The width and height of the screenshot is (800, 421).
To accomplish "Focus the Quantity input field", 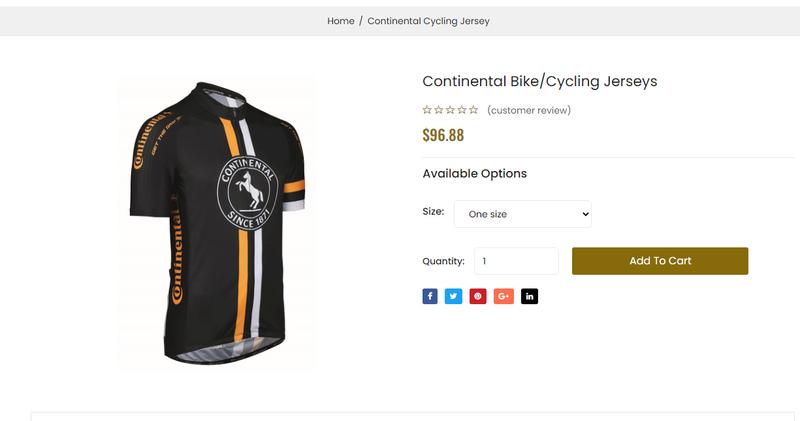I will (516, 261).
